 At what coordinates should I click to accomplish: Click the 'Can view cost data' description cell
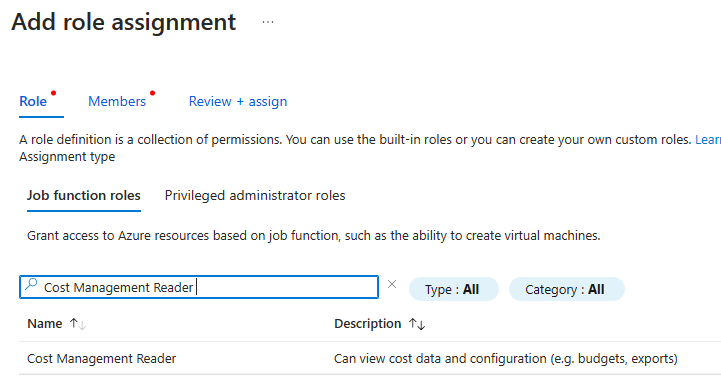point(506,359)
